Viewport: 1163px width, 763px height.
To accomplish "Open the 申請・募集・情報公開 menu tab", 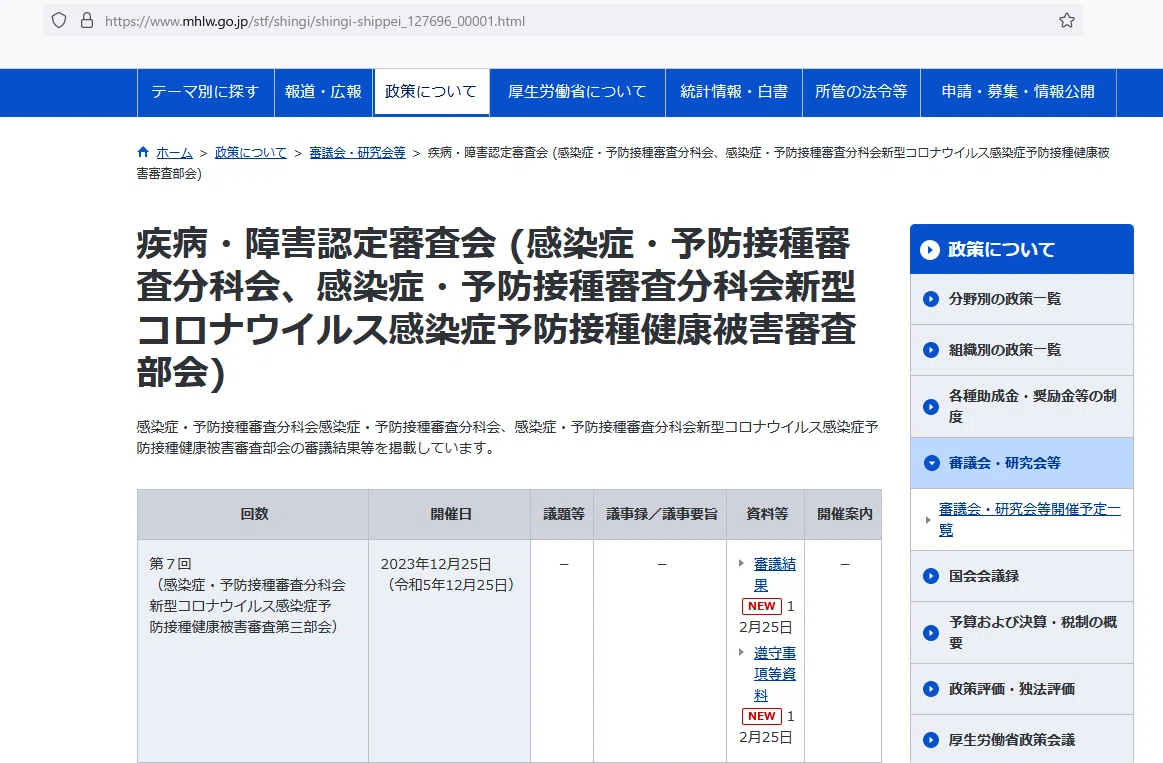I will point(1018,92).
